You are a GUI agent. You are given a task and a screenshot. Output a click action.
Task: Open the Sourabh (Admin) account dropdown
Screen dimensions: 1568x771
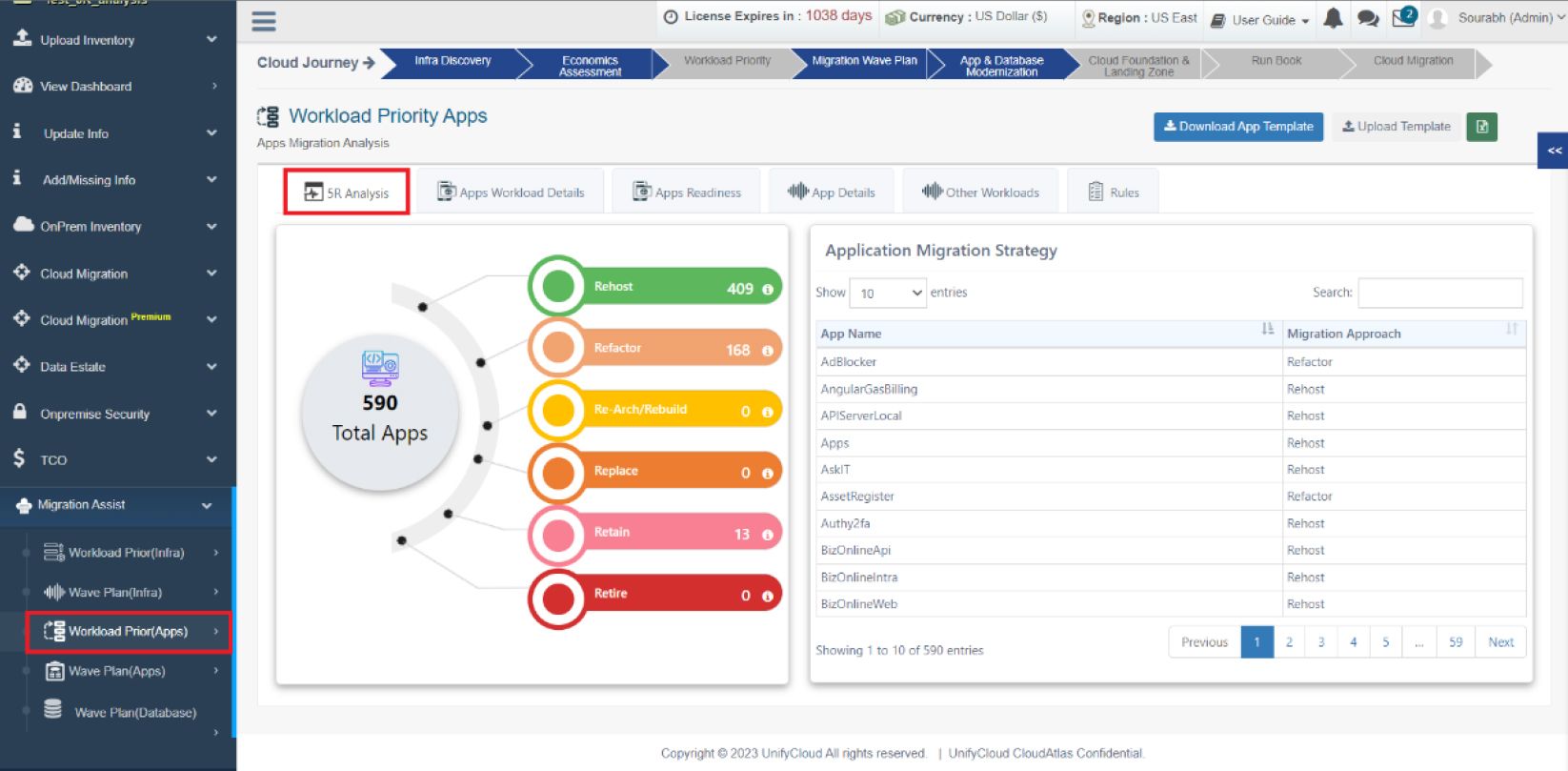[x=1512, y=18]
